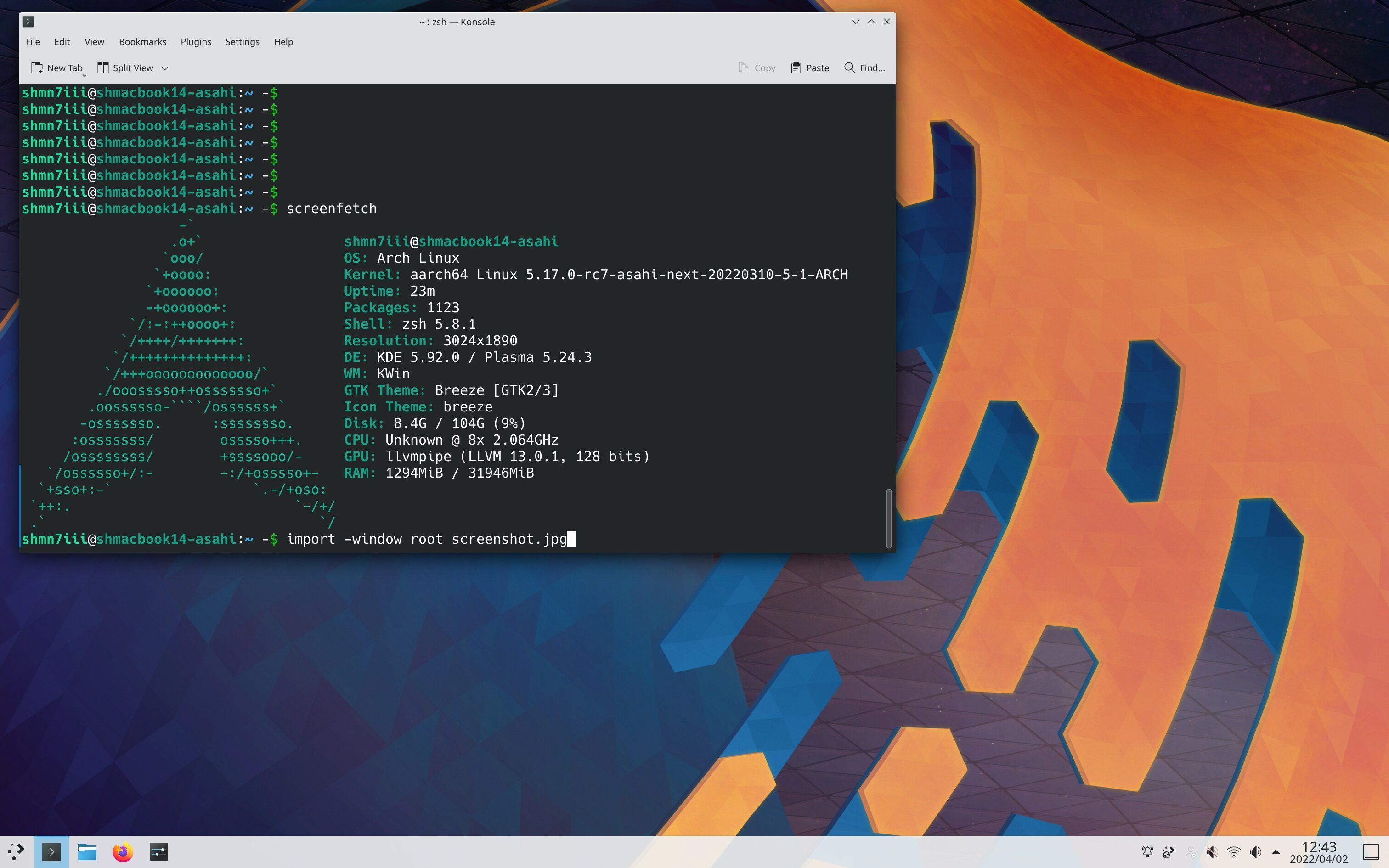Viewport: 1389px width, 868px height.
Task: Open the Bookmarks menu
Action: click(x=142, y=42)
